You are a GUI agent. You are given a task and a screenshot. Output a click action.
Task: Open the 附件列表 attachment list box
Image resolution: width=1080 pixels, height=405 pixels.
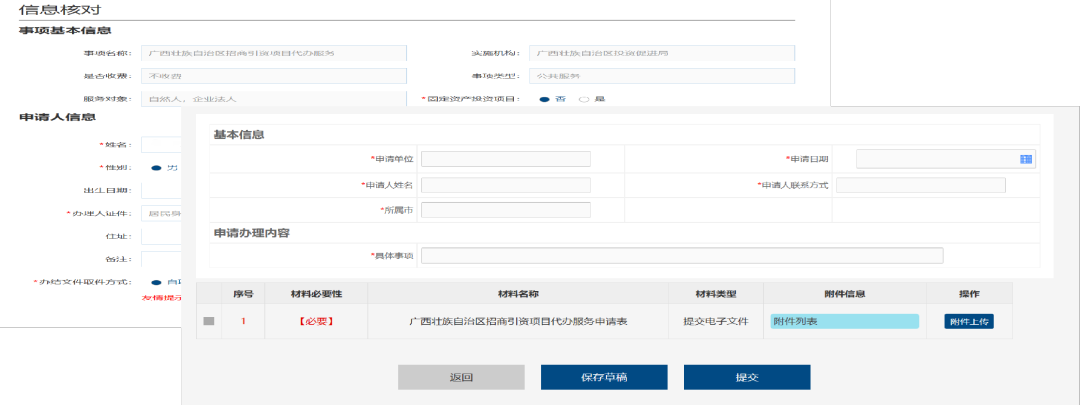point(844,321)
